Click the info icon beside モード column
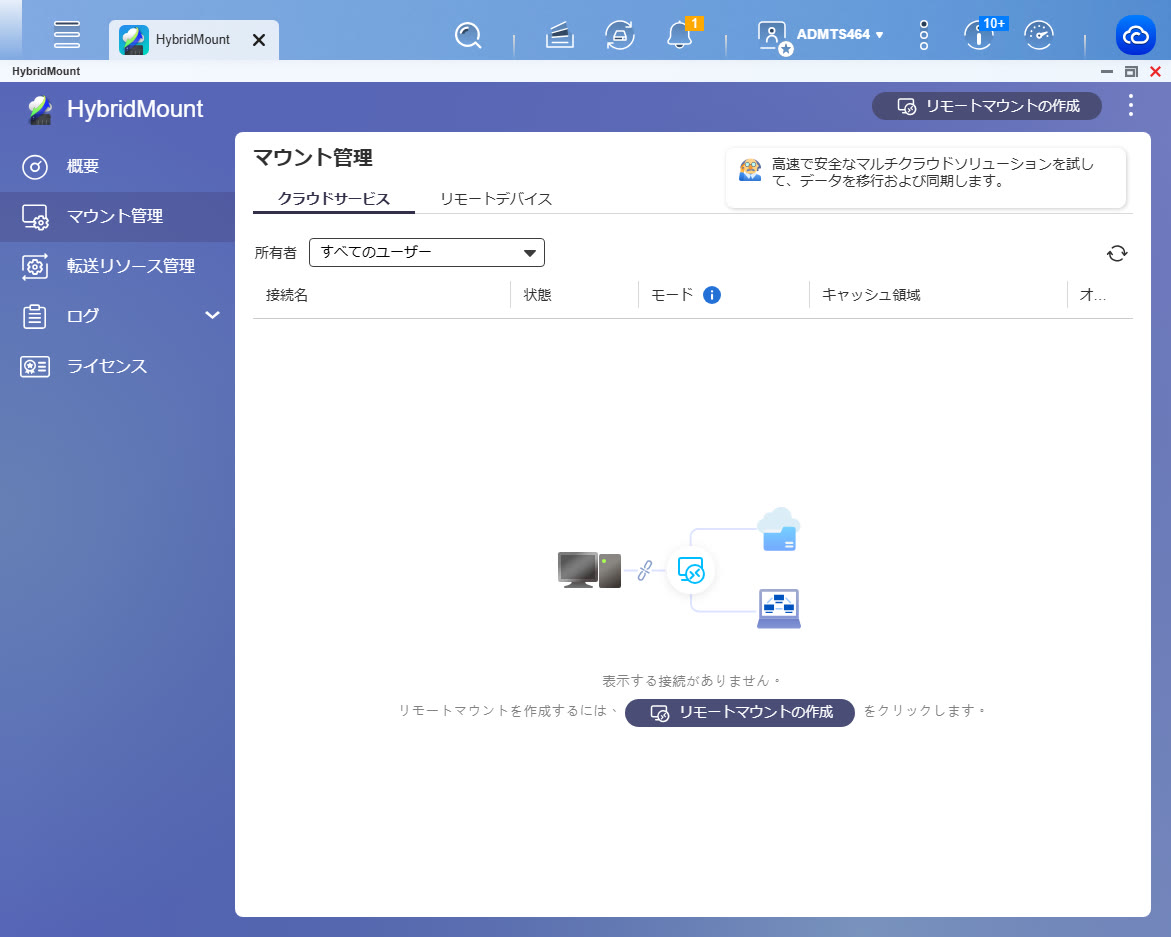Screen dimensions: 1171x937 (712, 295)
